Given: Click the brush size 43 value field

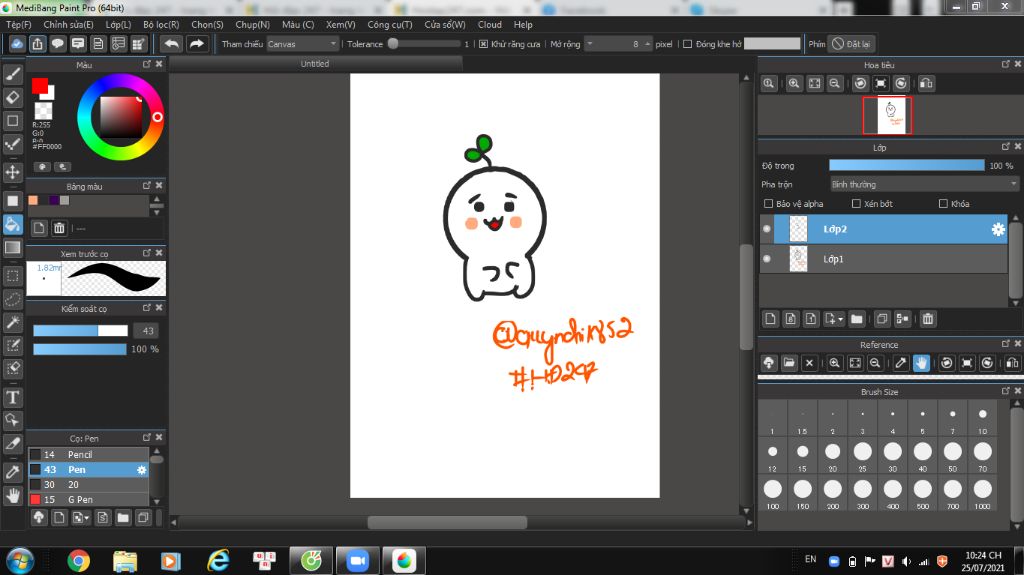Looking at the screenshot, I should pos(147,331).
